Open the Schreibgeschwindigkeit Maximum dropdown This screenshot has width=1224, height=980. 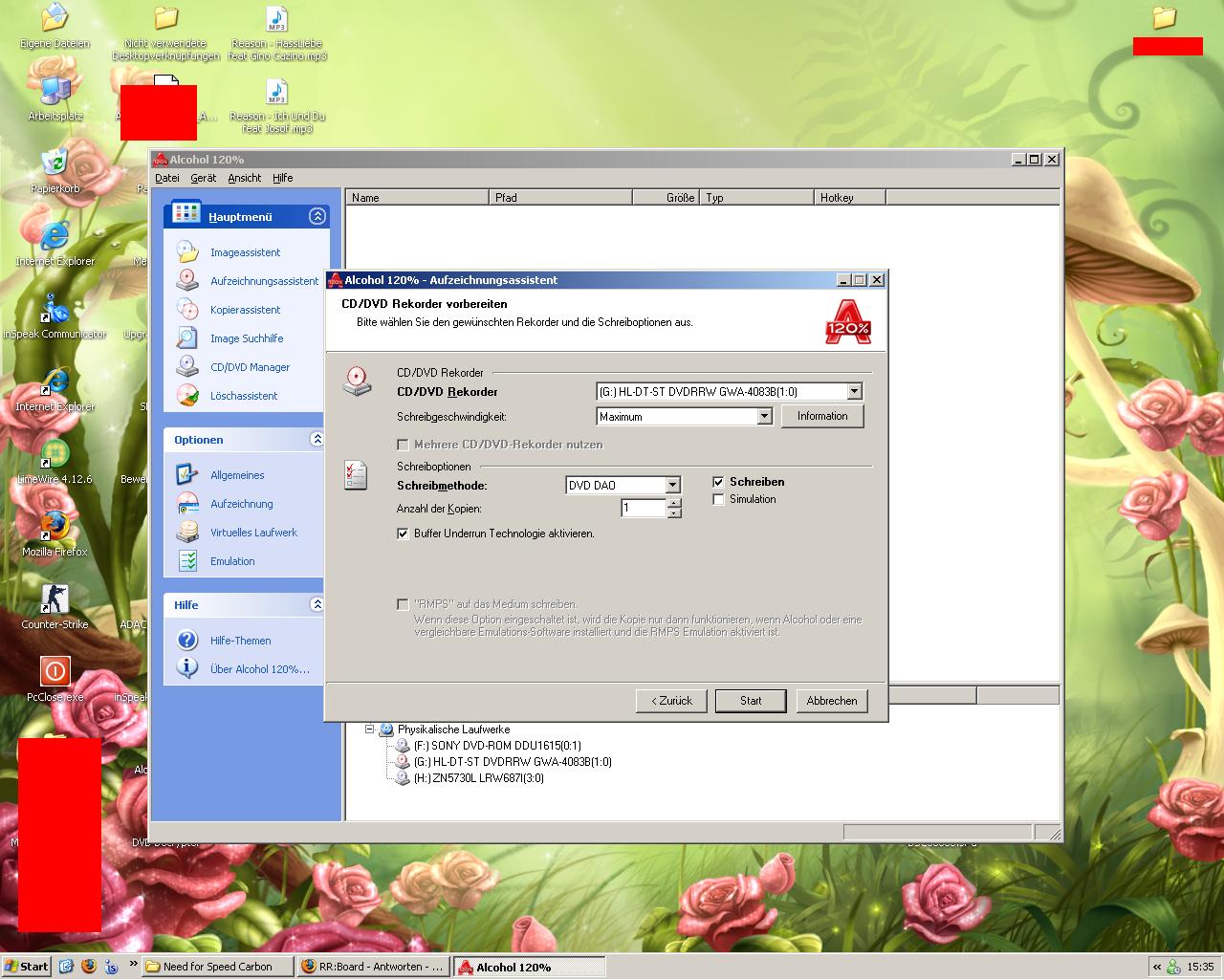(764, 416)
